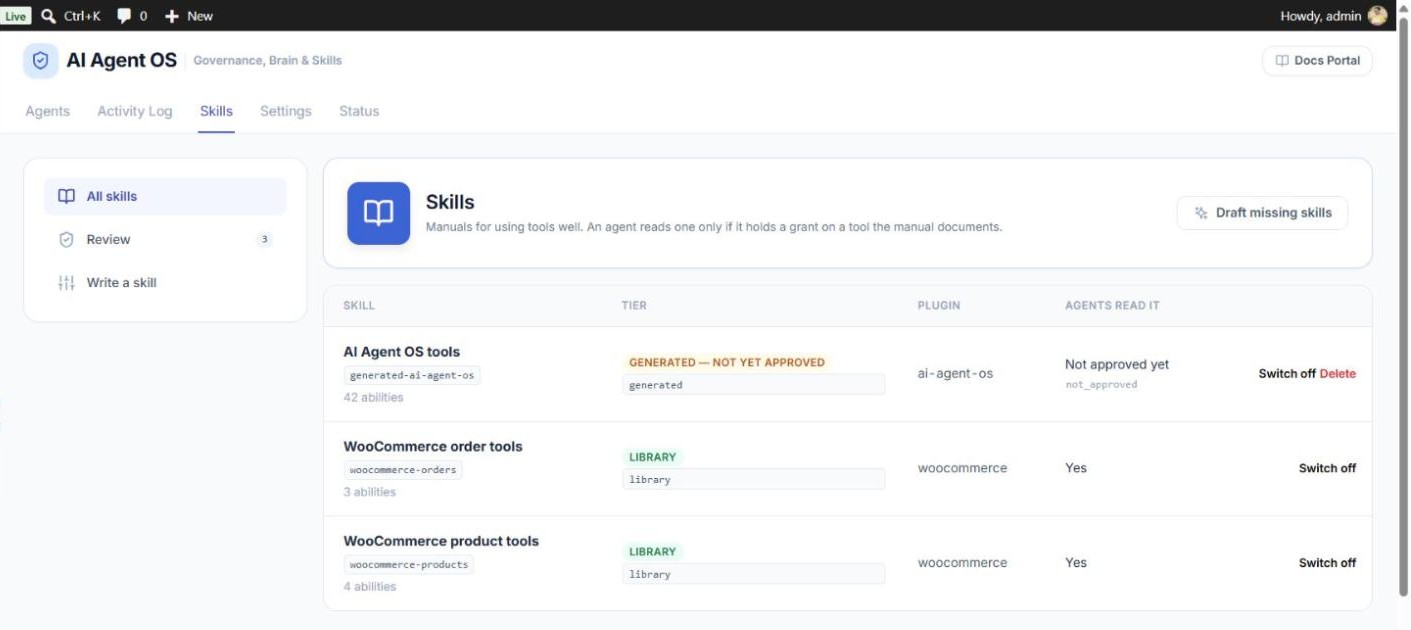Image resolution: width=1411 pixels, height=630 pixels.
Task: Click the GENERATED — NOT YET APPROVED badge
Action: (x=727, y=363)
